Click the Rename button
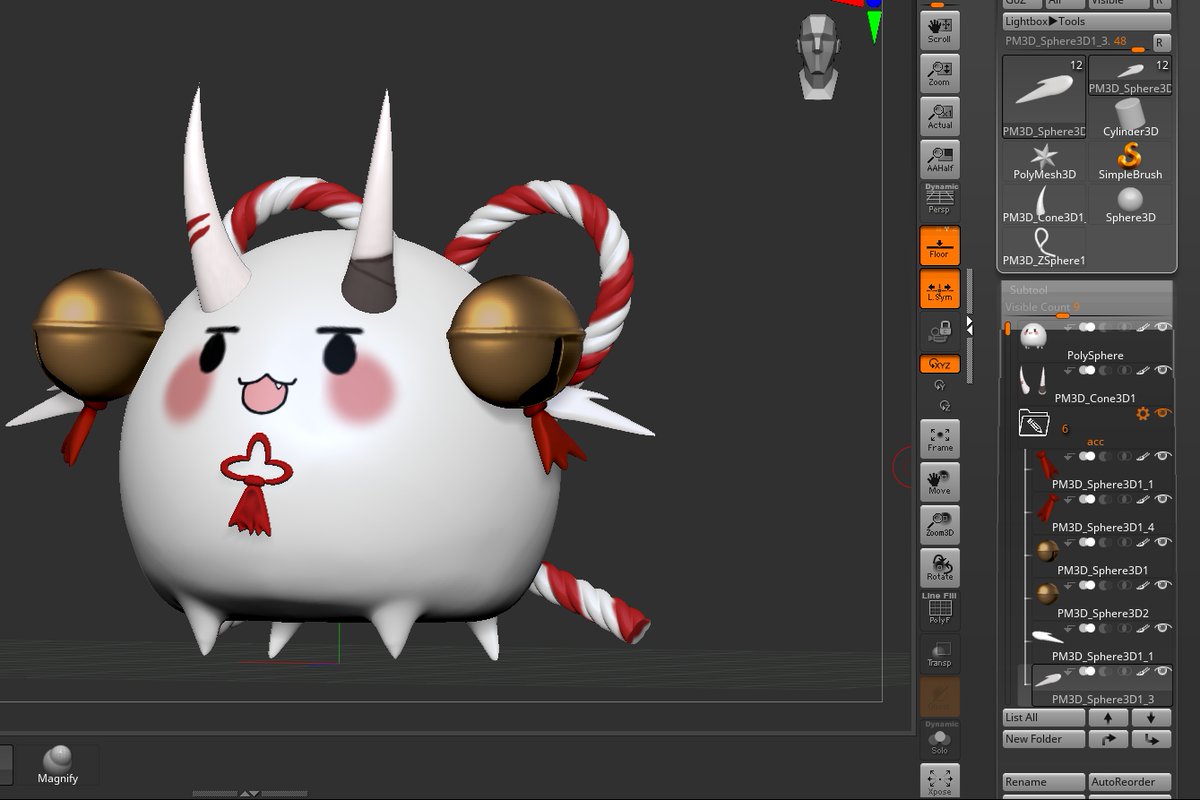 click(1044, 782)
